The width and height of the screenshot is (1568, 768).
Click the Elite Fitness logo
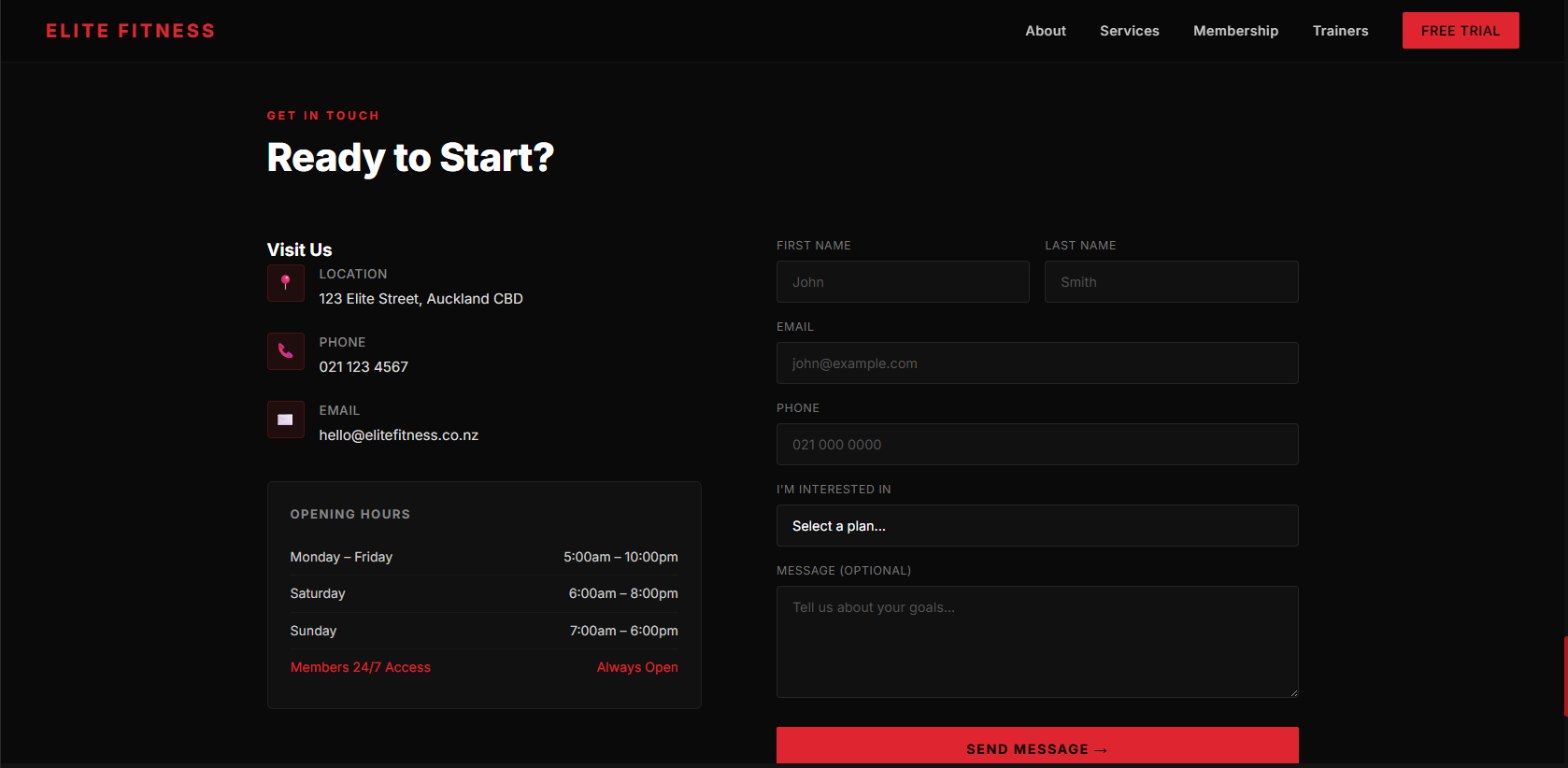(x=131, y=31)
